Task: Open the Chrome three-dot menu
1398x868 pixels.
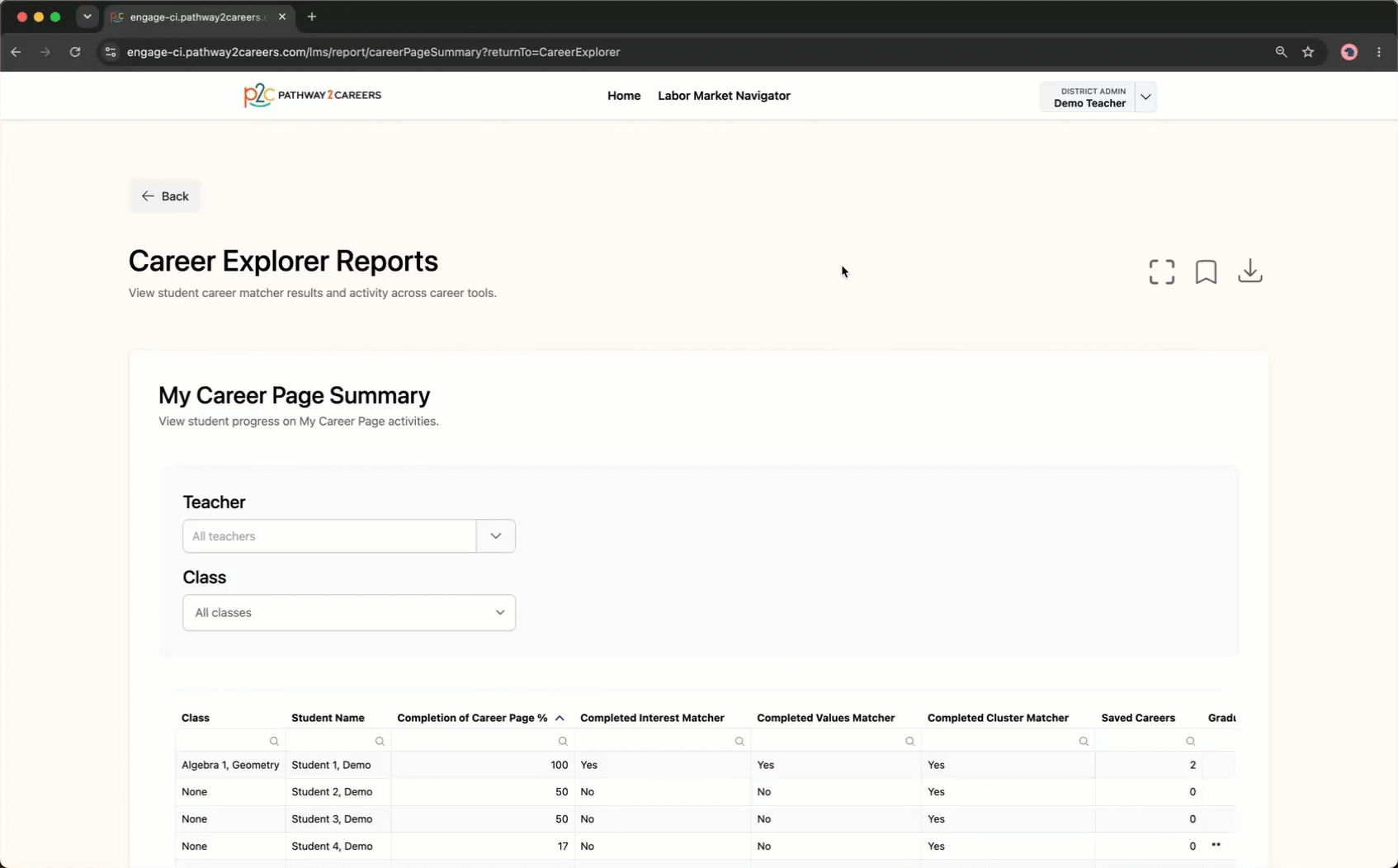Action: click(1379, 52)
